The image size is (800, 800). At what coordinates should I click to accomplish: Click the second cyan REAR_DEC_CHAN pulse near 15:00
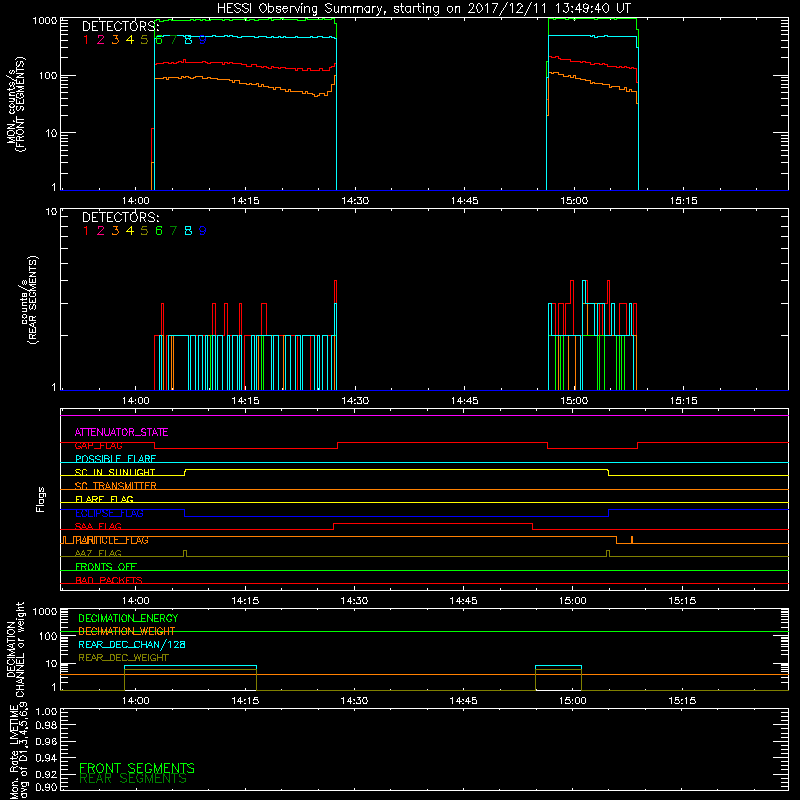558,666
